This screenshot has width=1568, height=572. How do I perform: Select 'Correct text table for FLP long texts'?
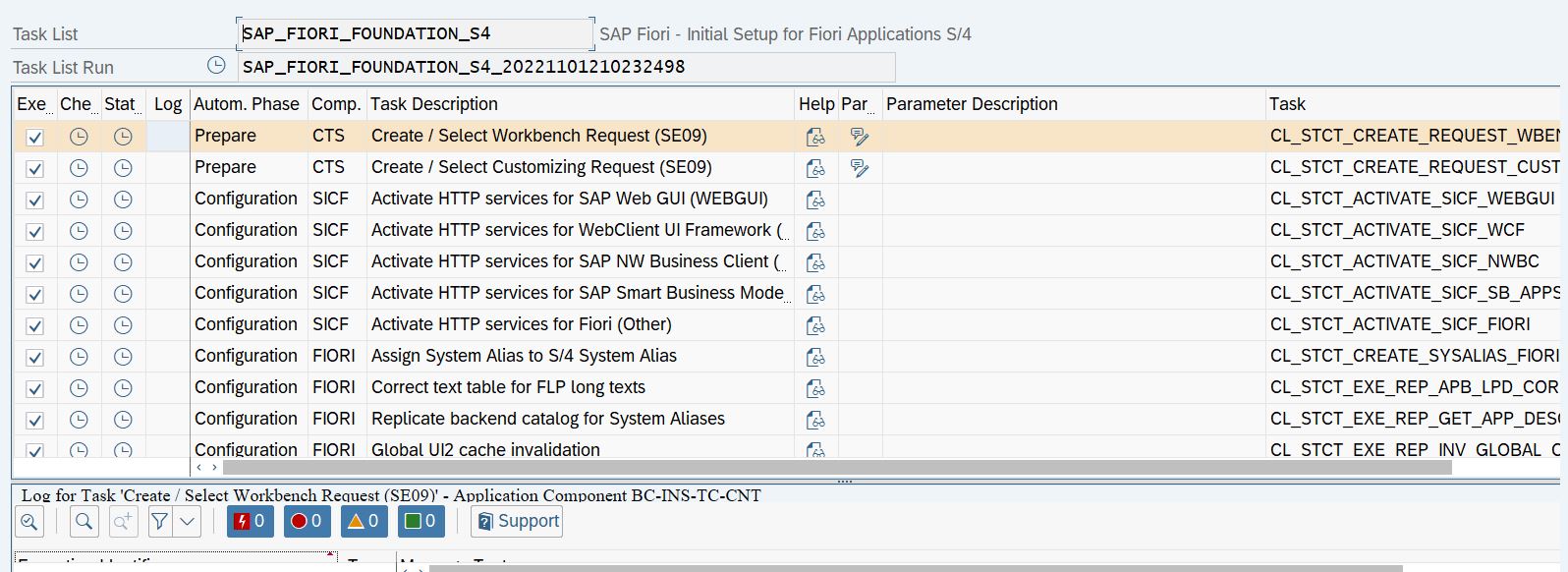pos(581,388)
